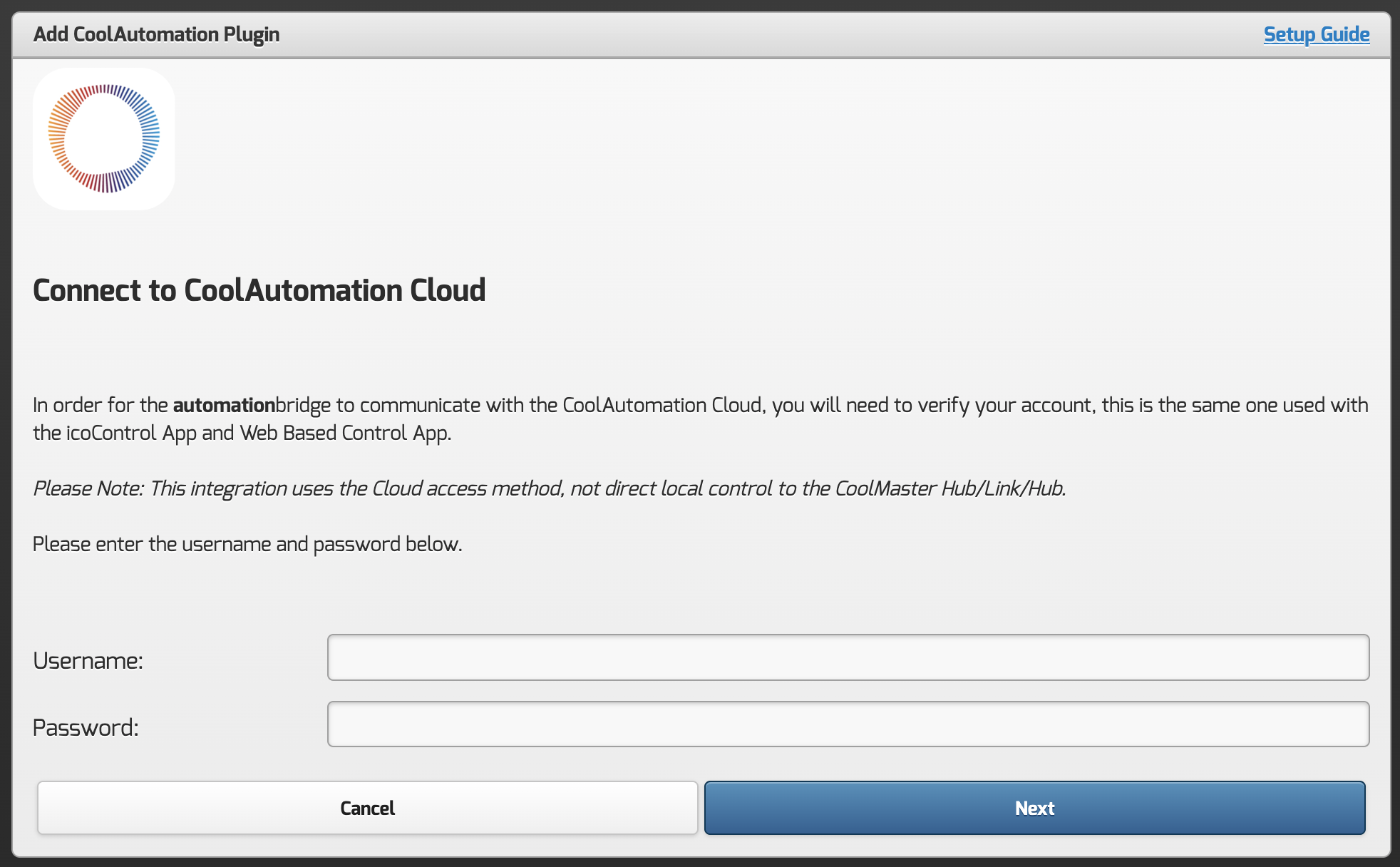Screen dimensions: 1400x867
Task: Proceed with the blue Next button
Action: (x=1034, y=808)
